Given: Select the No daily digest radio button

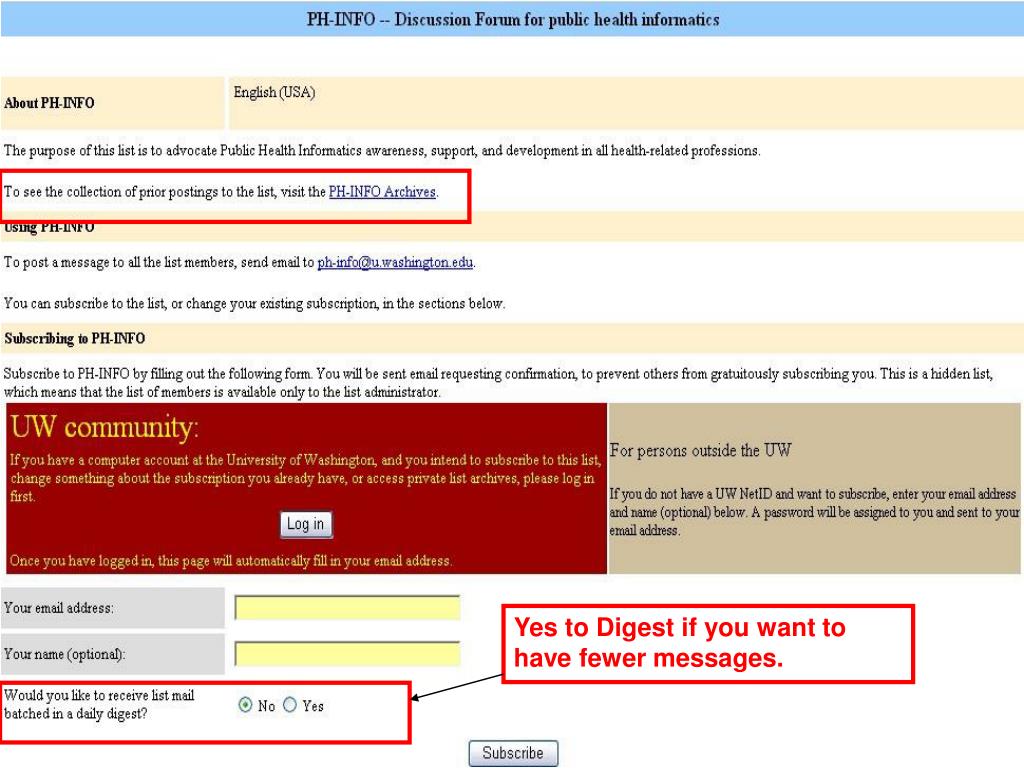Looking at the screenshot, I should point(245,705).
